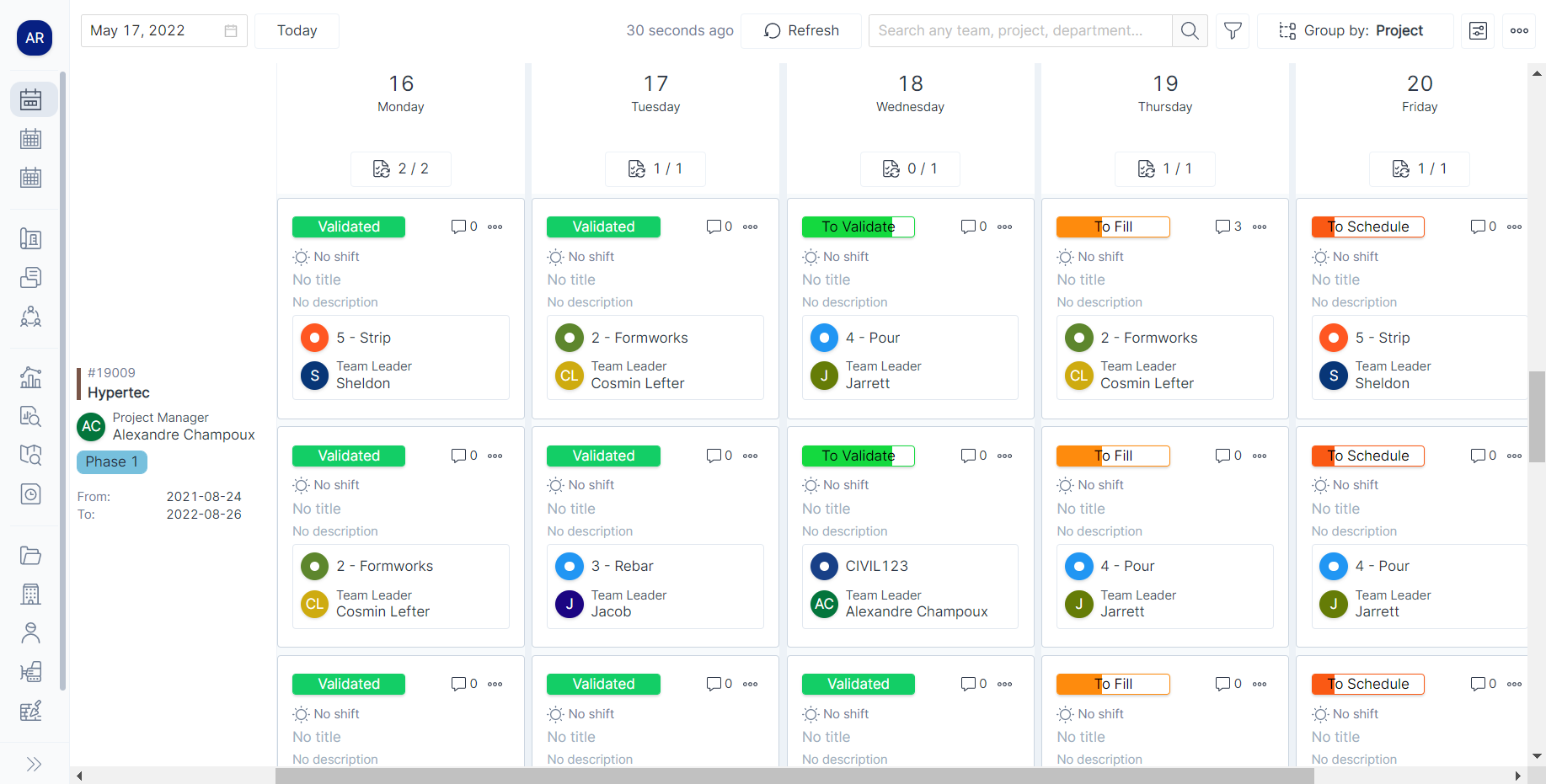This screenshot has height=784, width=1546.
Task: Open the clock icon in the sidebar
Action: point(31,494)
